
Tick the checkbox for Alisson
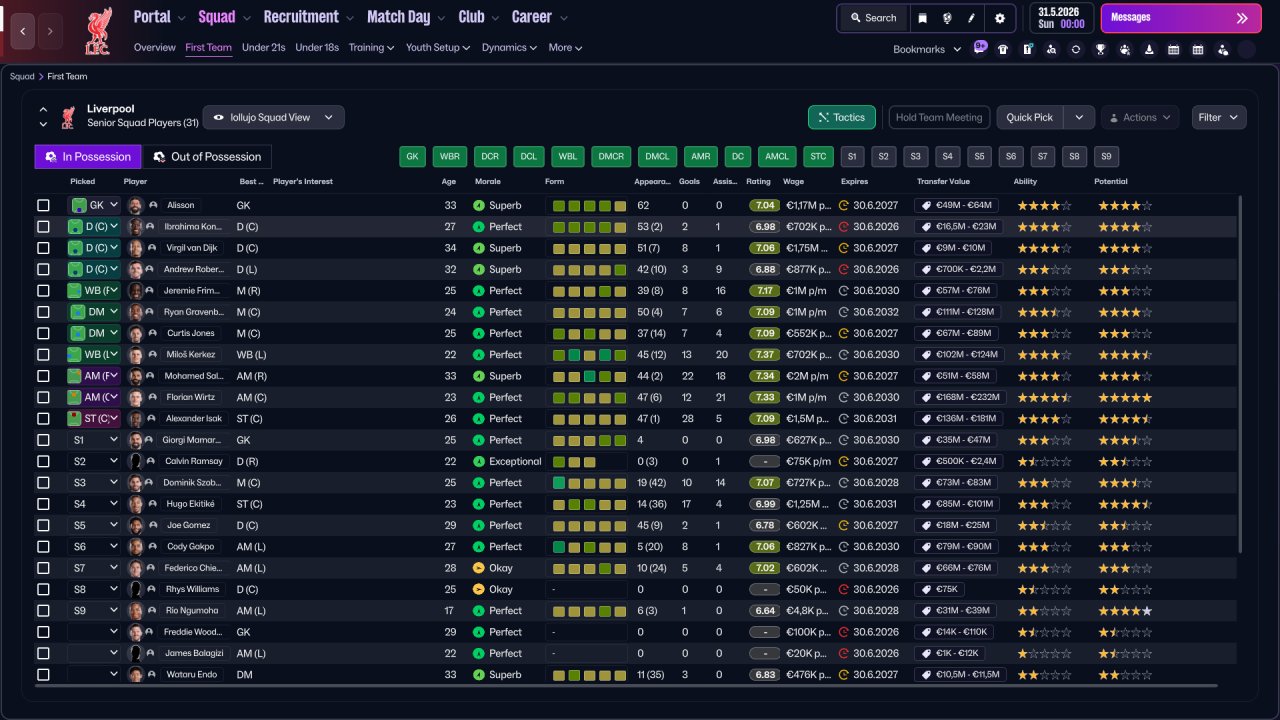coord(43,205)
